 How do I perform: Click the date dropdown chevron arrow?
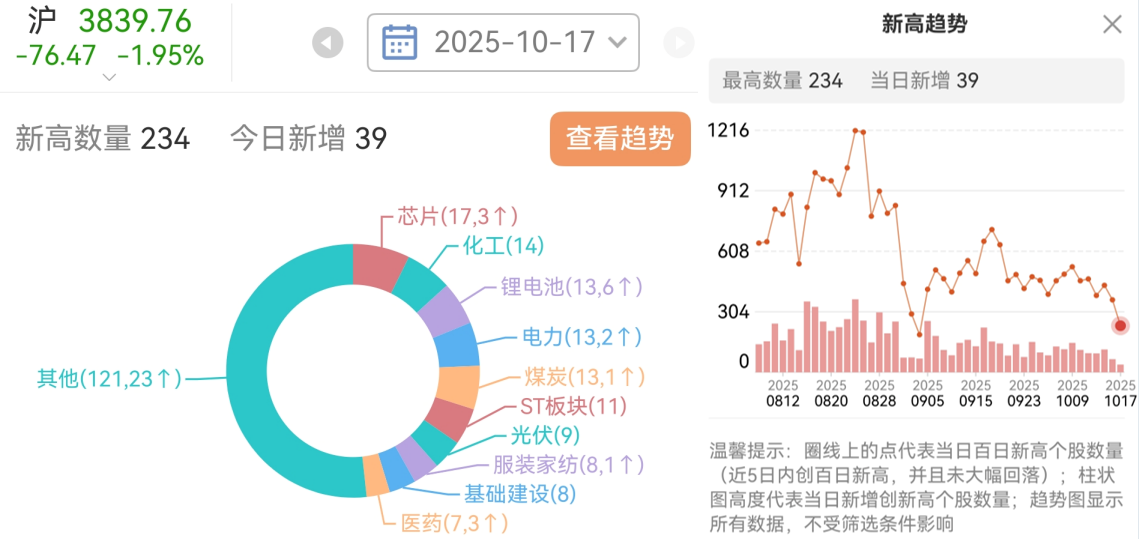(x=617, y=42)
